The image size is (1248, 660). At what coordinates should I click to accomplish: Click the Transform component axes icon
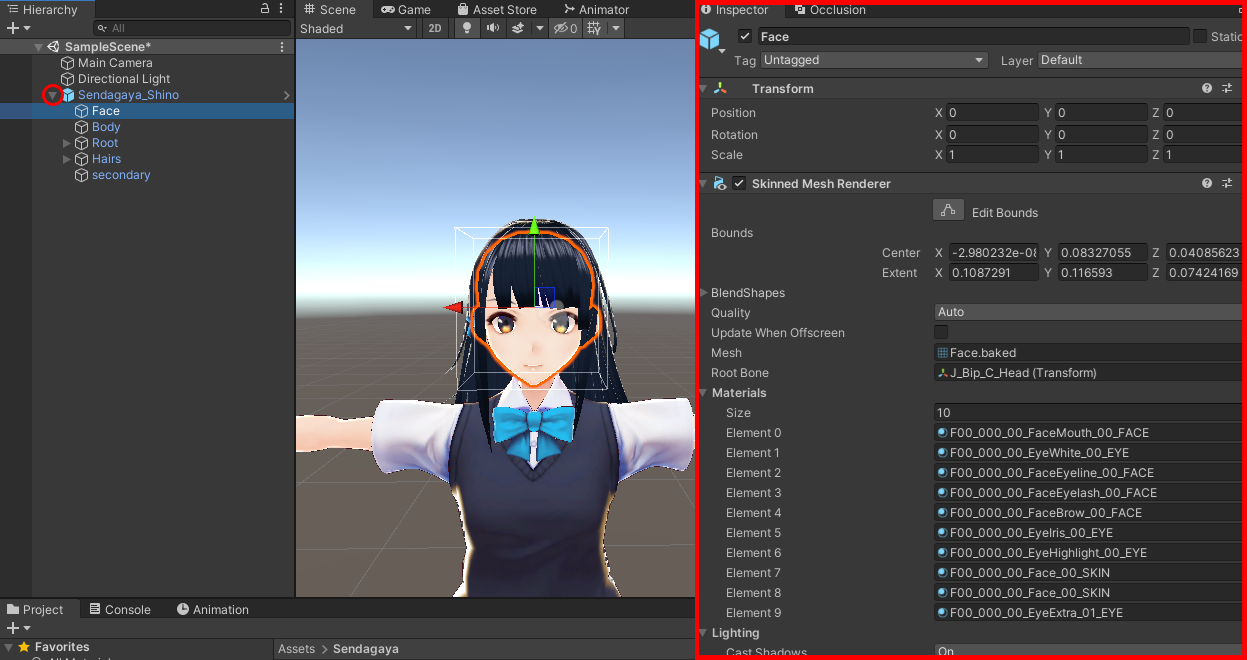click(720, 88)
